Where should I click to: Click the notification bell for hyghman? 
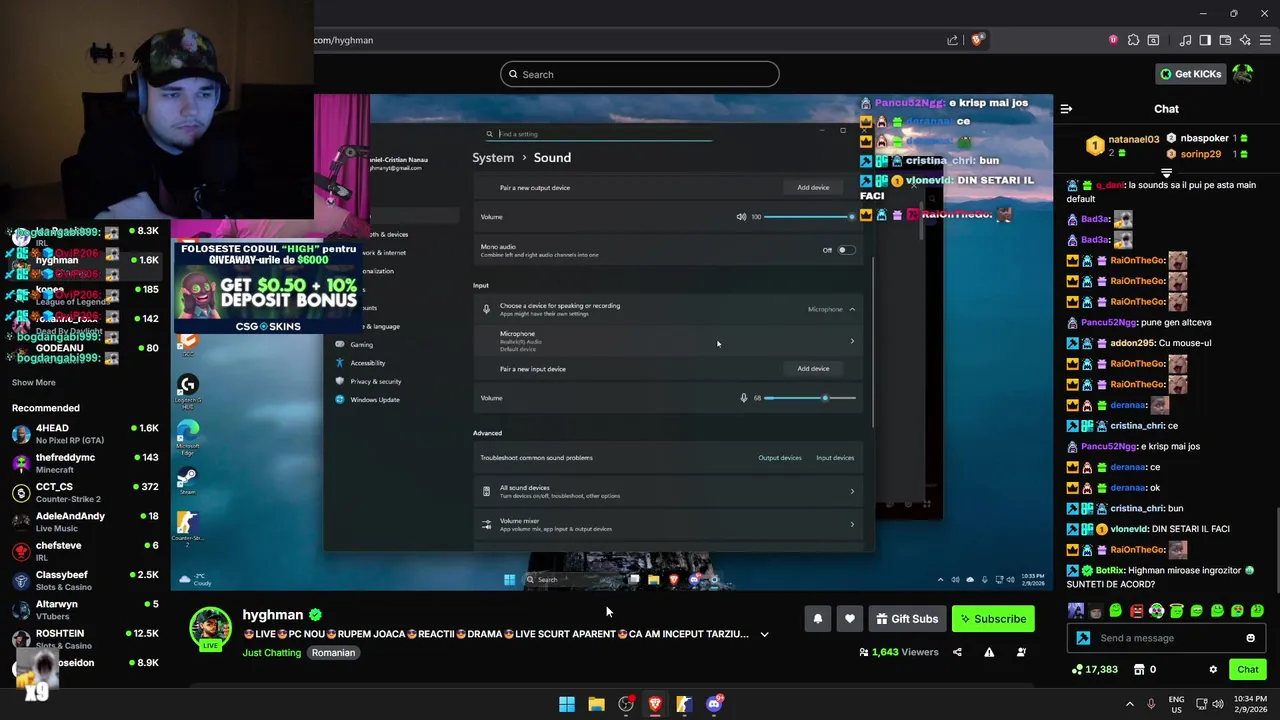817,619
